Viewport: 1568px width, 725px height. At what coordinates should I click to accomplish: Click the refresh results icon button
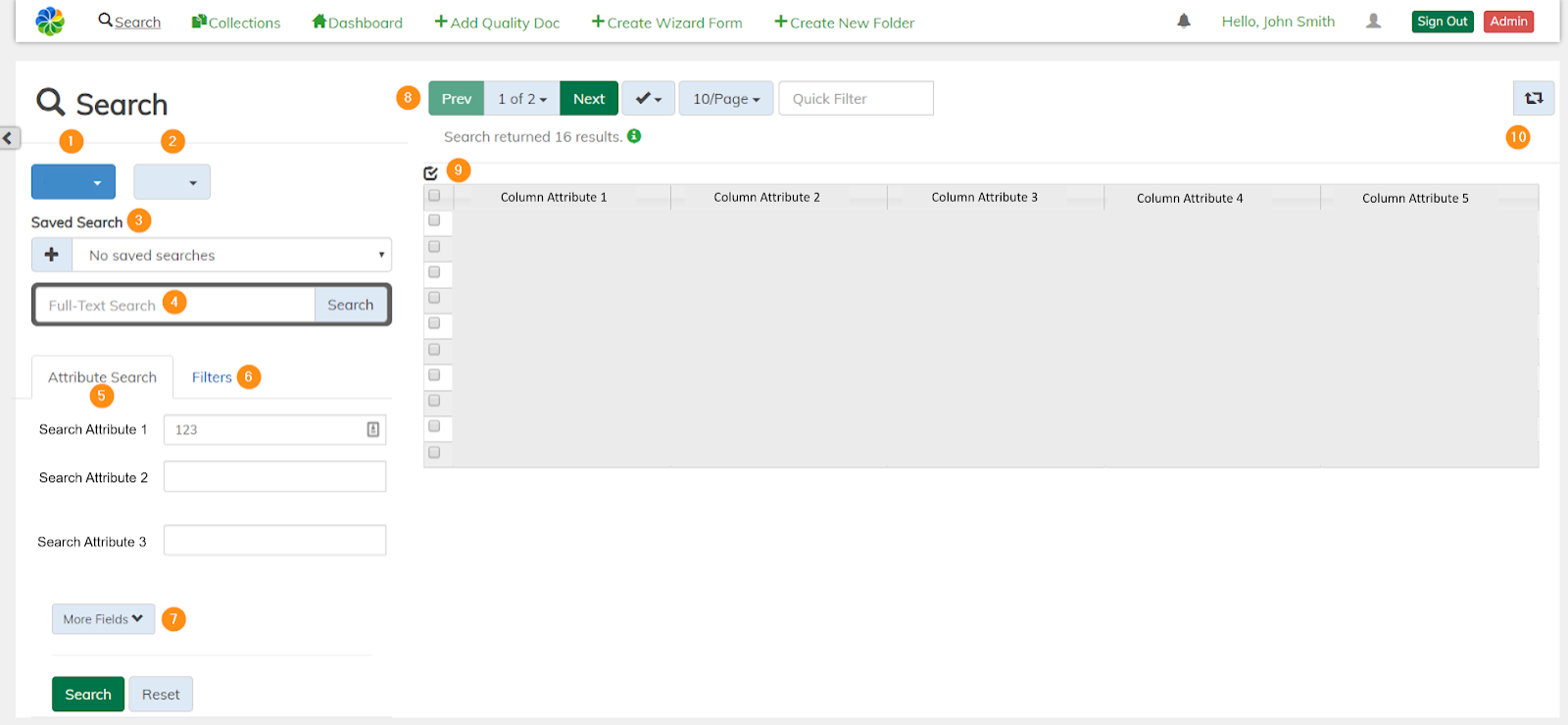coord(1534,98)
